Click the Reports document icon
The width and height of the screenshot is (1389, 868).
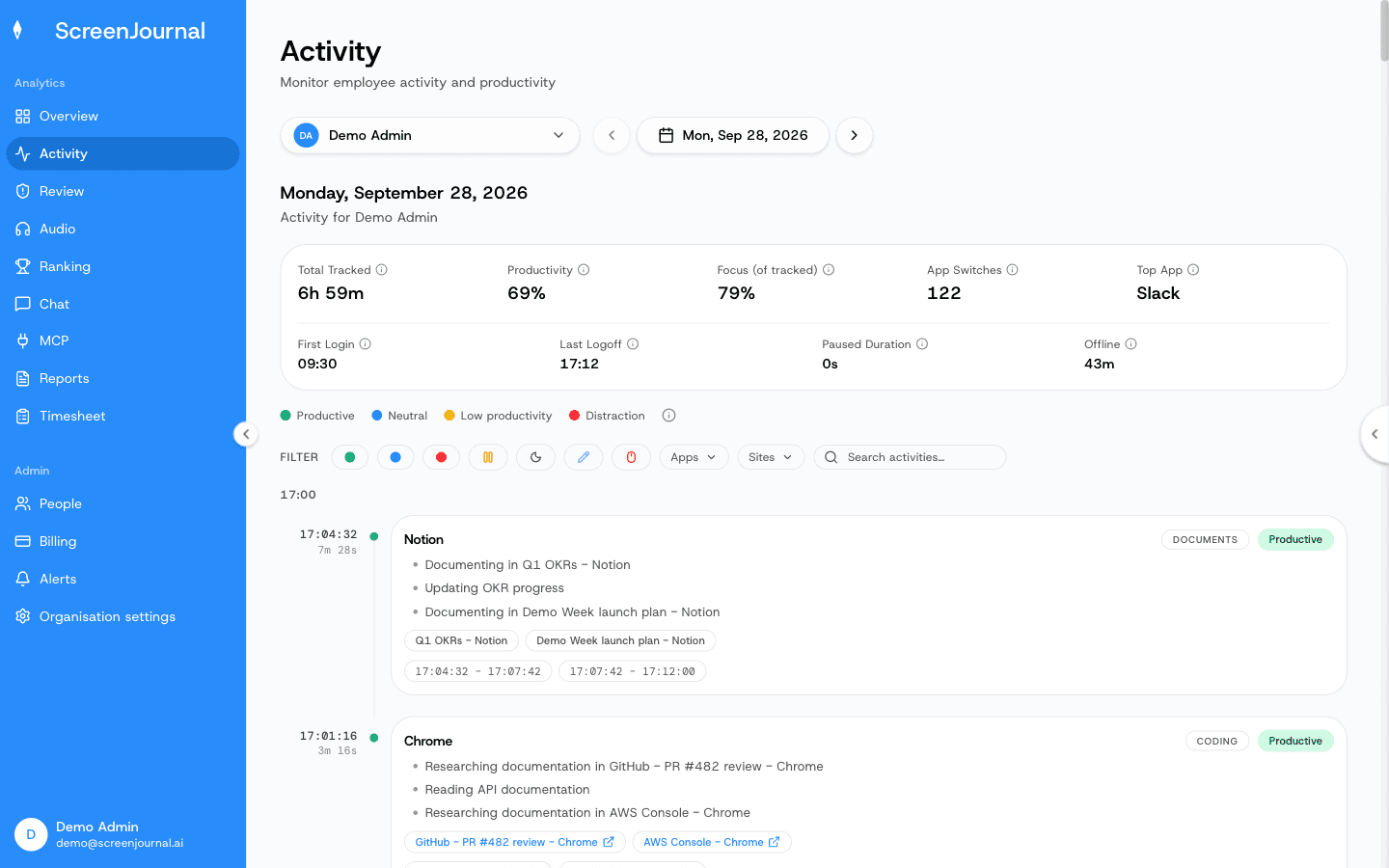click(x=23, y=378)
